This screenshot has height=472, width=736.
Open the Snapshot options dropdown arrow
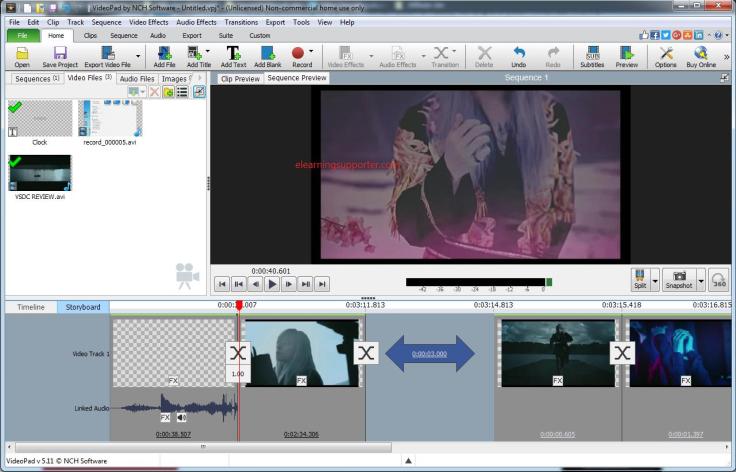pos(701,280)
